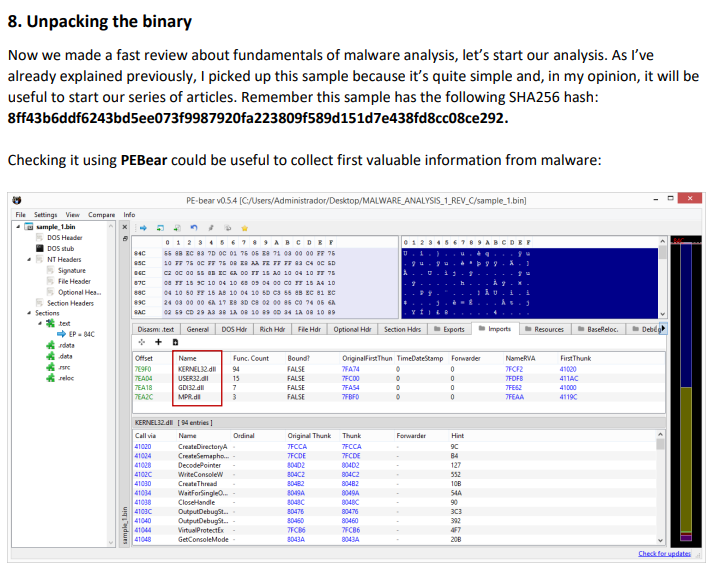The image size is (714, 568).
Task: Click the yellow star icon in toolbar
Action: (x=245, y=228)
